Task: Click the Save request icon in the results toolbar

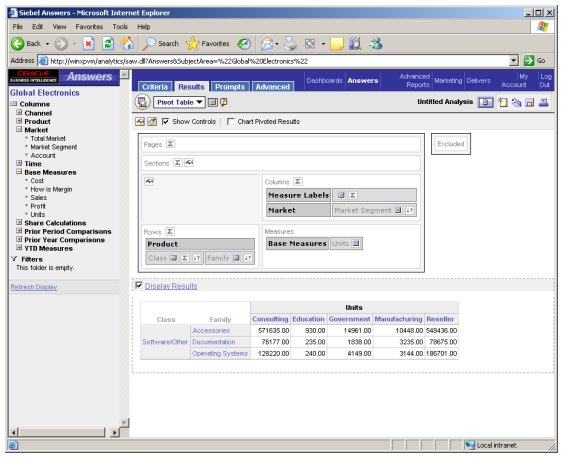Action: pos(529,102)
